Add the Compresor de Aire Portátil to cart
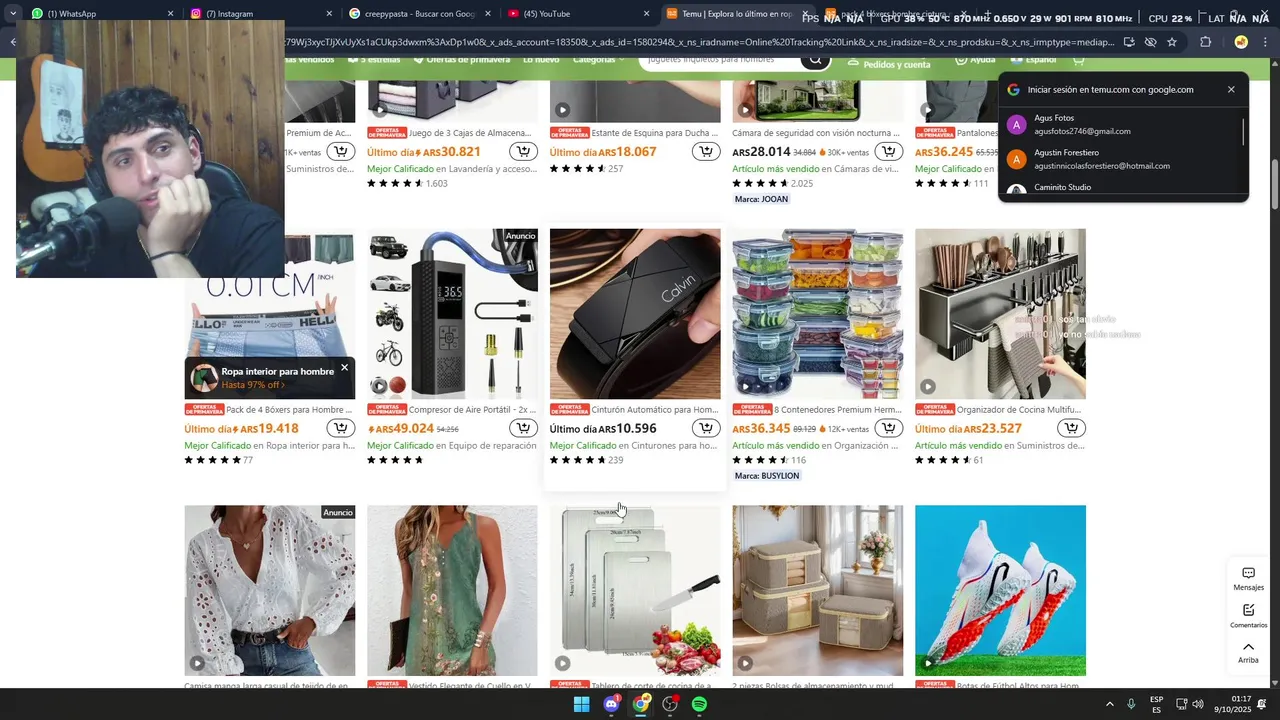Screen dimensions: 1280x720 tap(523, 428)
